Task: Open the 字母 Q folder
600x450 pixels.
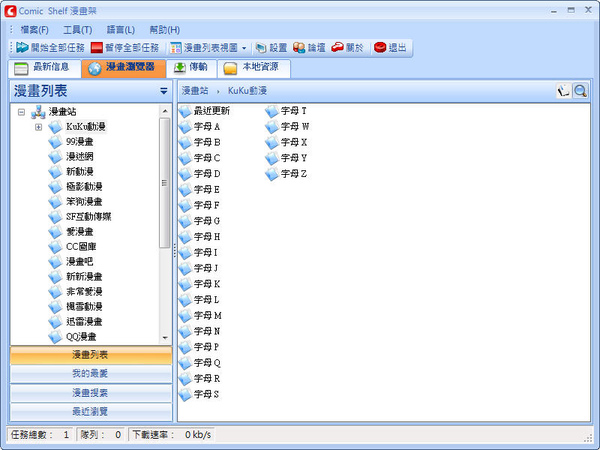Action: click(x=200, y=363)
